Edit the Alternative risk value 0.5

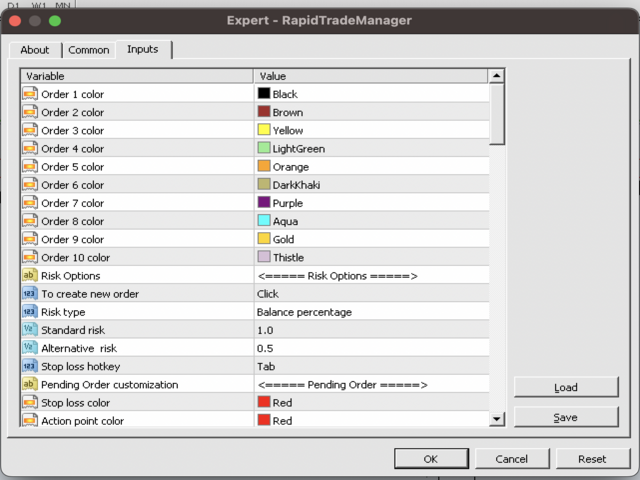click(371, 348)
